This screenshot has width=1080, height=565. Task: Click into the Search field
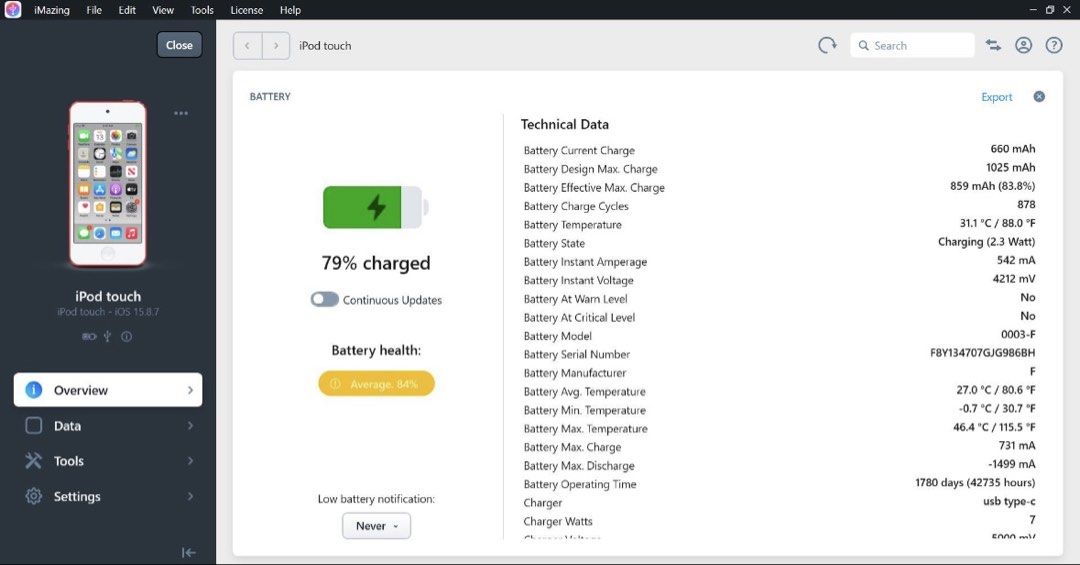(x=913, y=45)
